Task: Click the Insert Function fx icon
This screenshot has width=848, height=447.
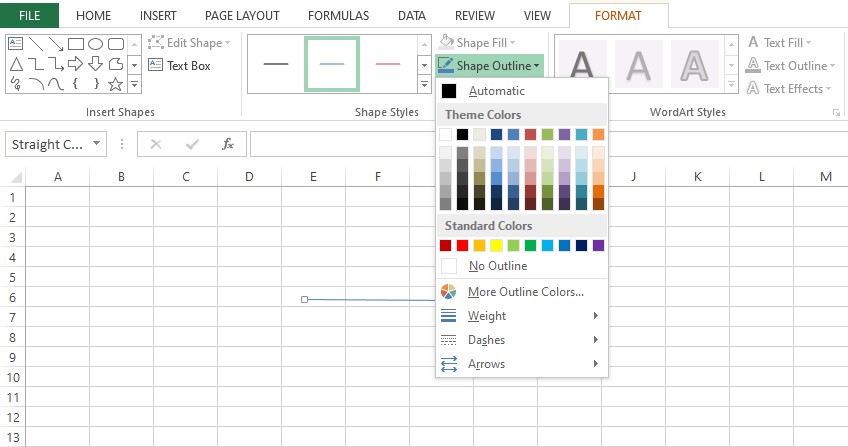Action: tap(228, 144)
